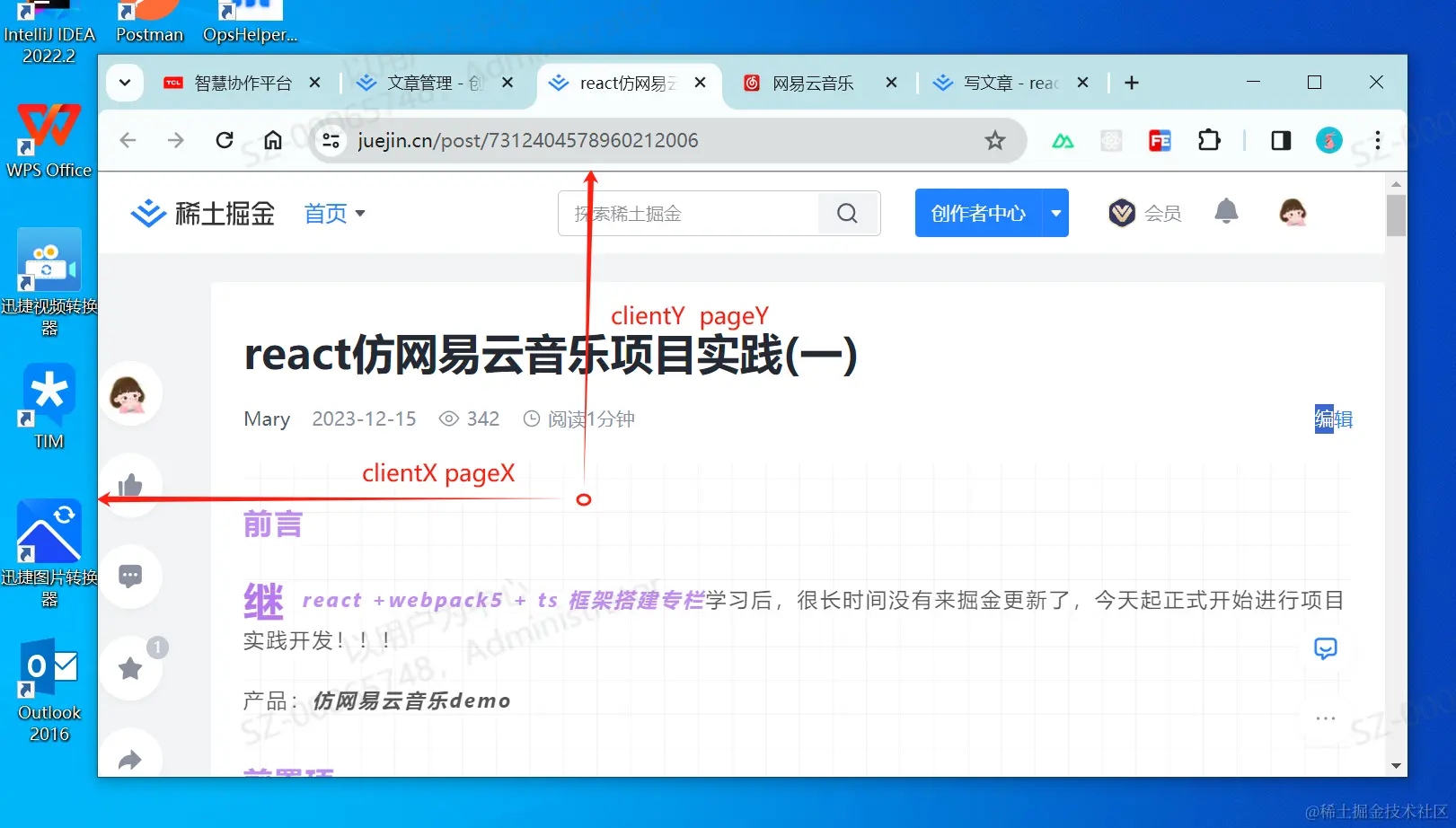Click the 仿网易云音乐demo product text
1456x828 pixels.
[x=412, y=700]
